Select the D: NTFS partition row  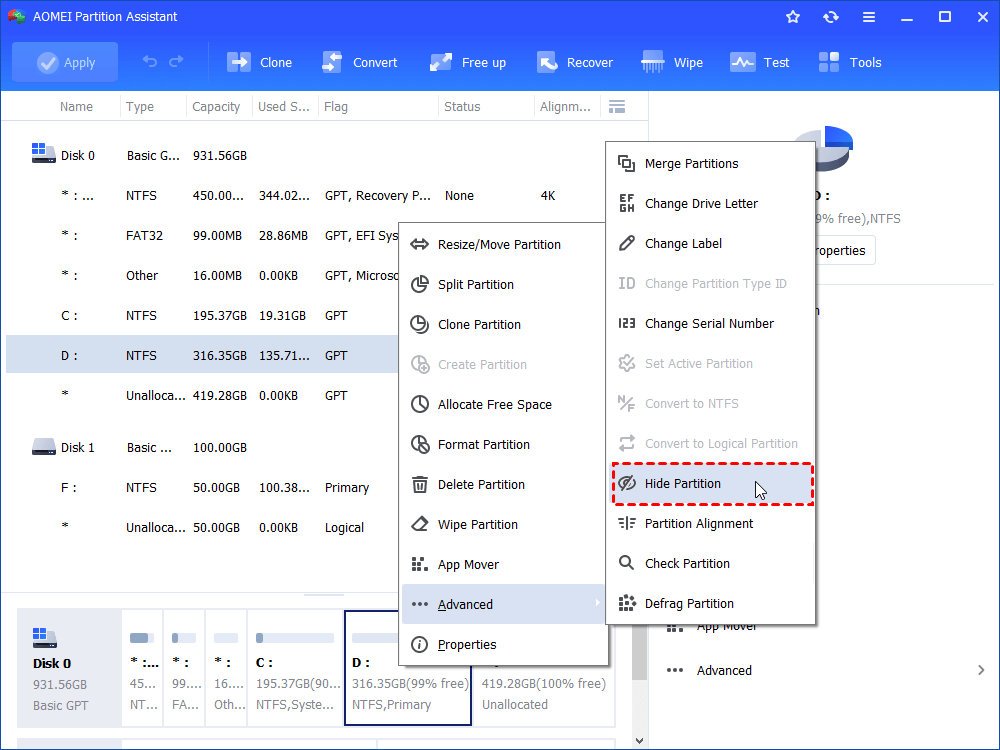(x=202, y=355)
